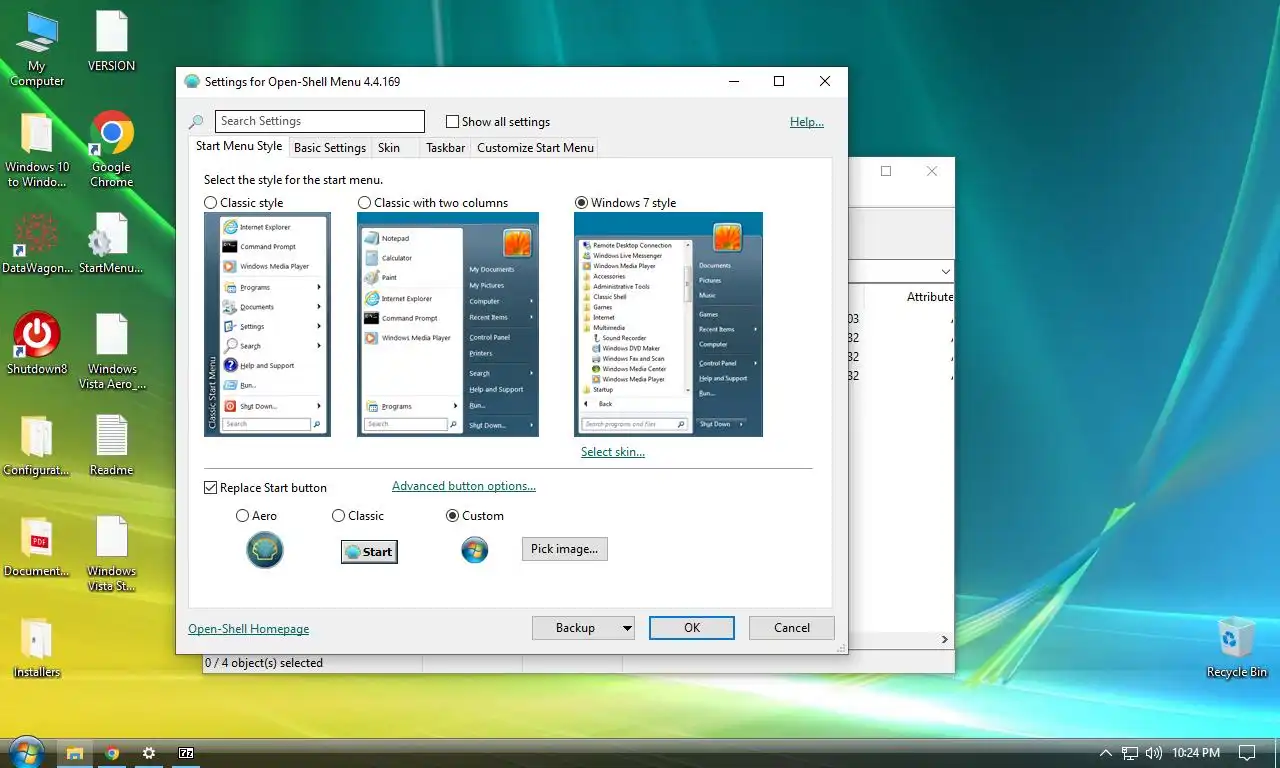Screen dimensions: 1280x768
Task: Open 7-Zip from the taskbar
Action: click(186, 753)
